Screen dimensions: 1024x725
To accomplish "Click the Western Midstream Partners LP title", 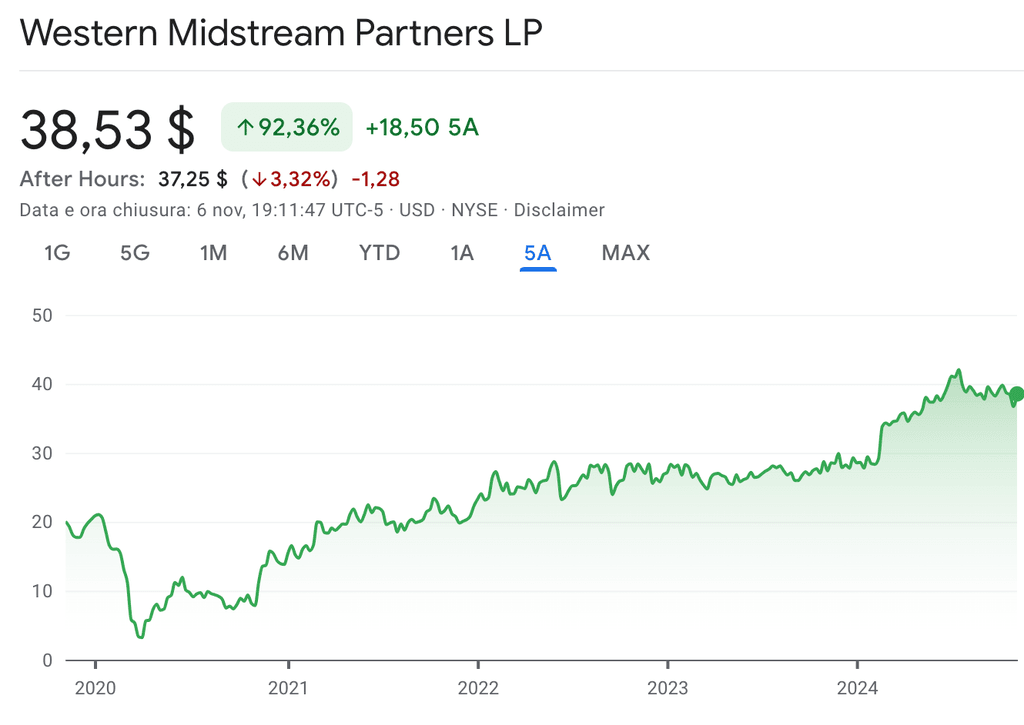I will [281, 34].
